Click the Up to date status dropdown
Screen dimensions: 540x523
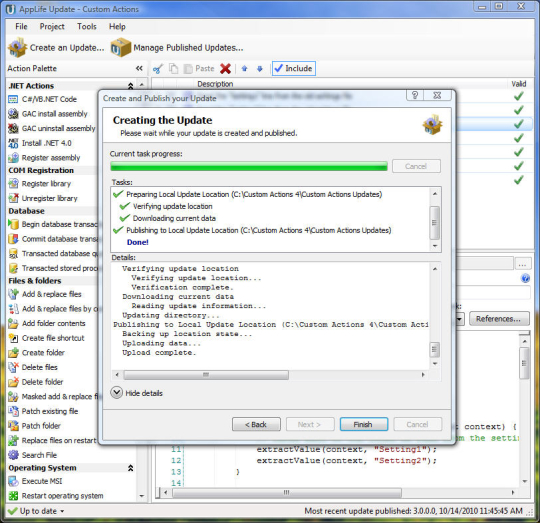pyautogui.click(x=36, y=511)
